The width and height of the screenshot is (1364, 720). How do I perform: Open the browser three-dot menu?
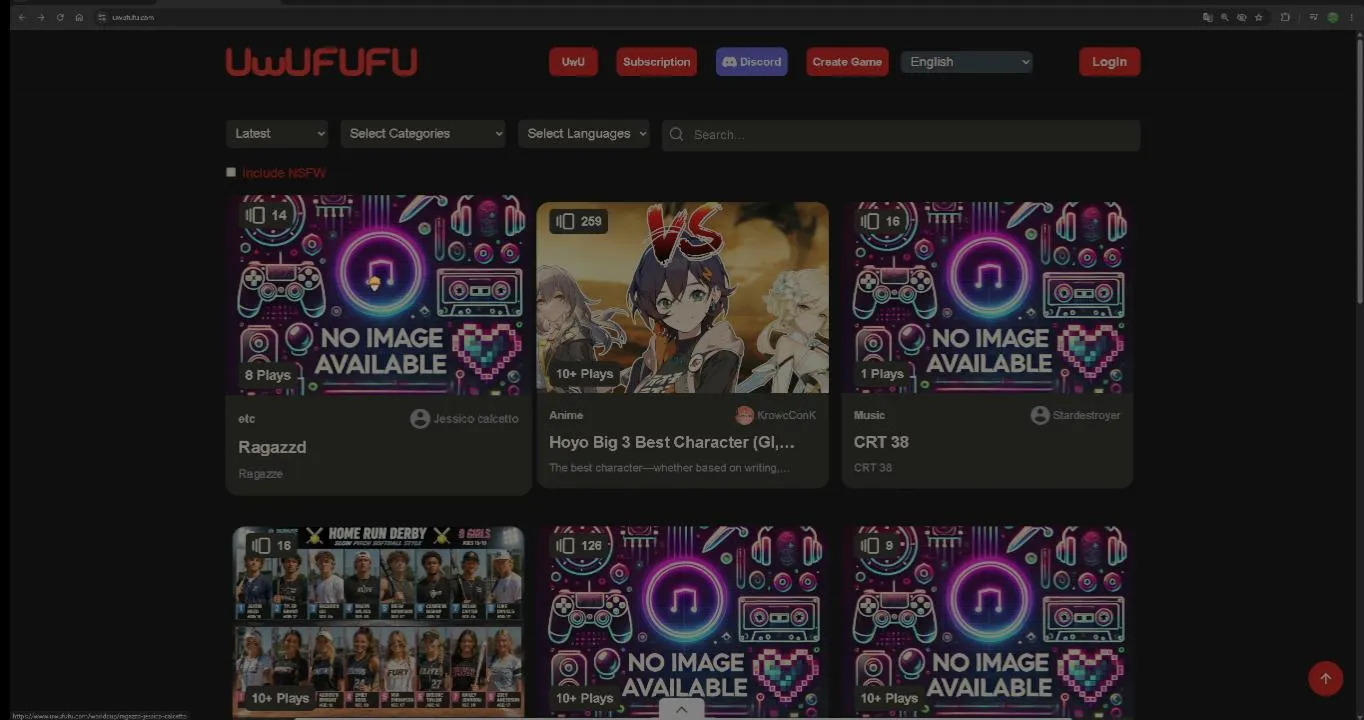[x=1351, y=17]
